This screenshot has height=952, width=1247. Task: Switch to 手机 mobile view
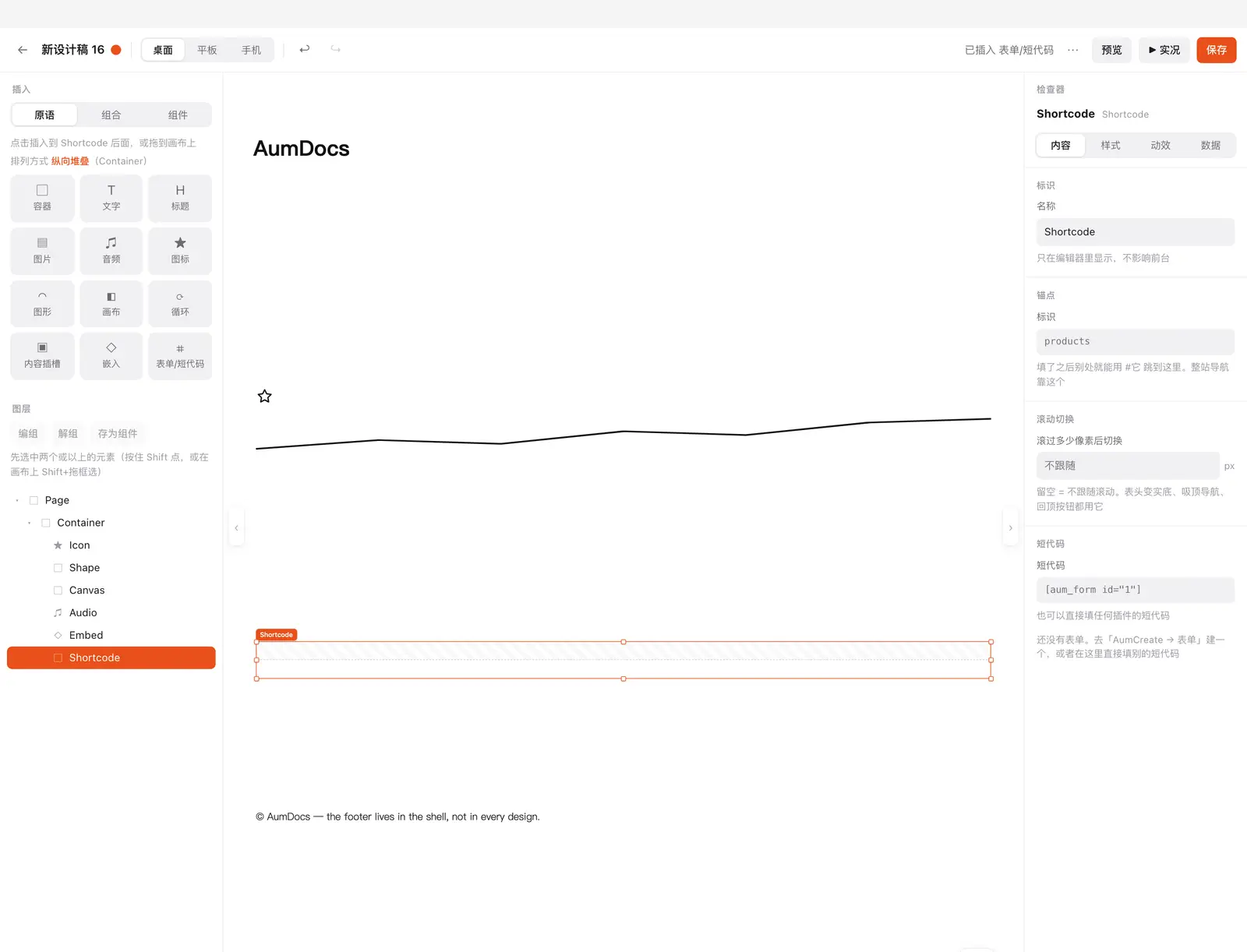(251, 50)
